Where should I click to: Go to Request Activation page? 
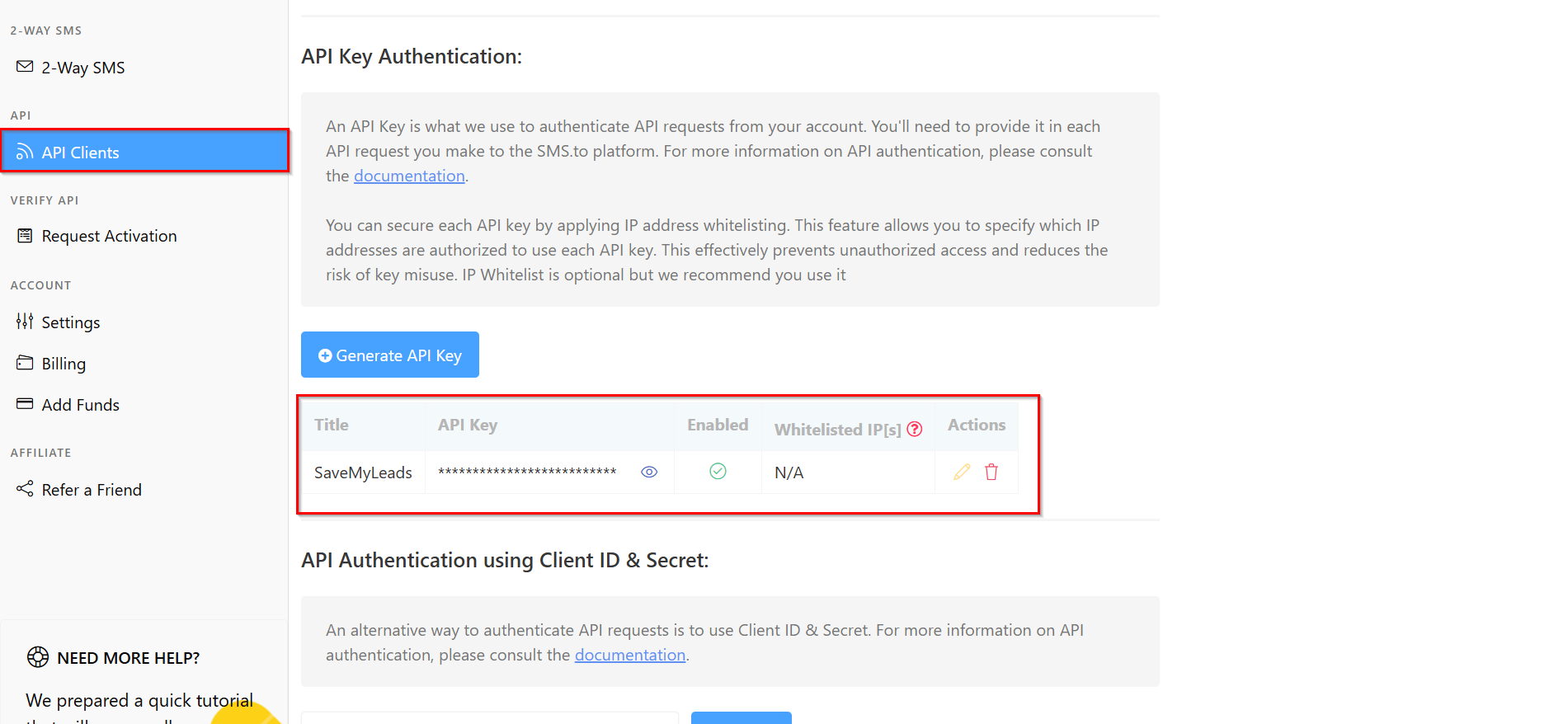[x=109, y=236]
